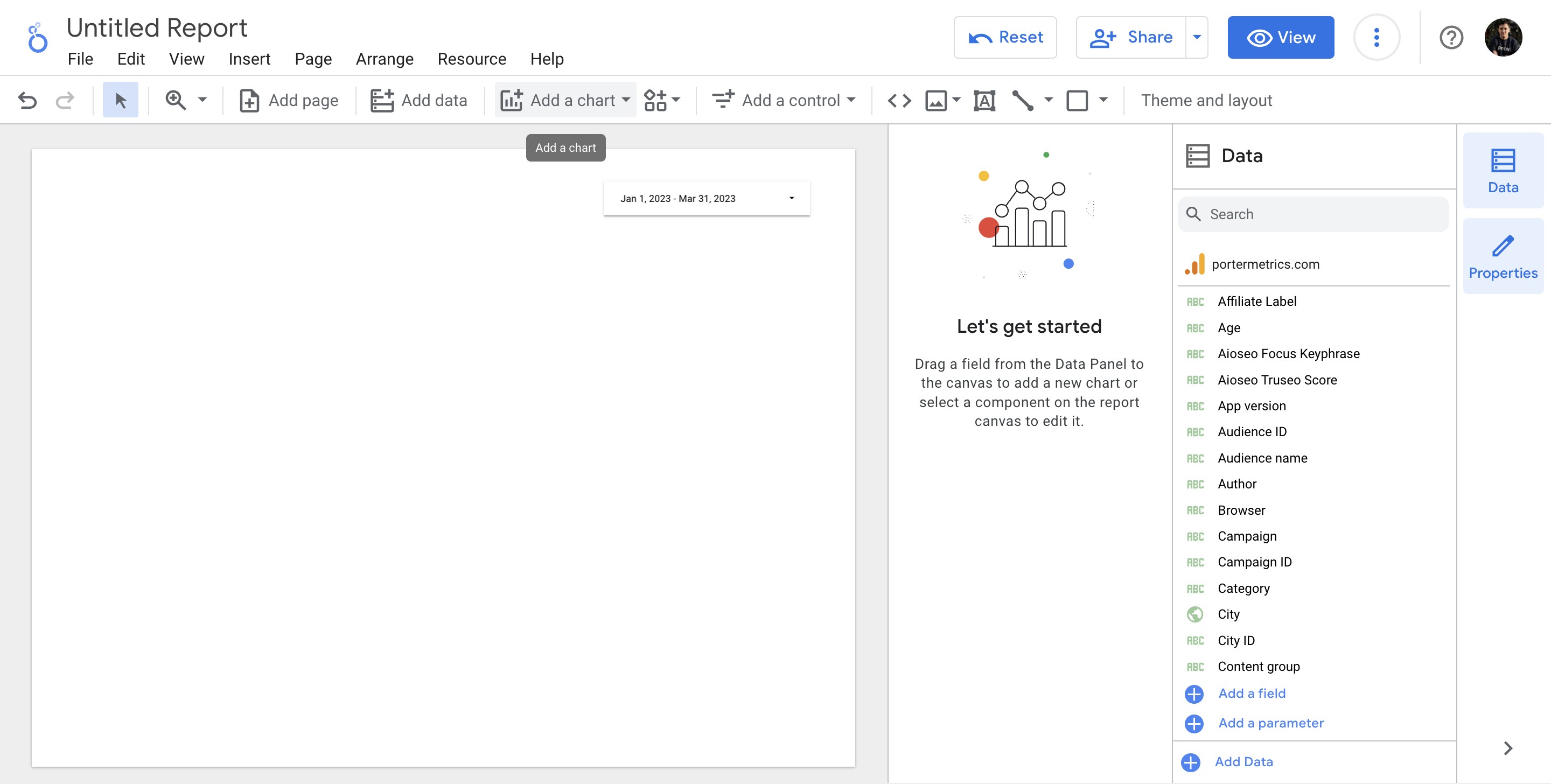The image size is (1551, 784).
Task: Open the View menu
Action: 187,59
